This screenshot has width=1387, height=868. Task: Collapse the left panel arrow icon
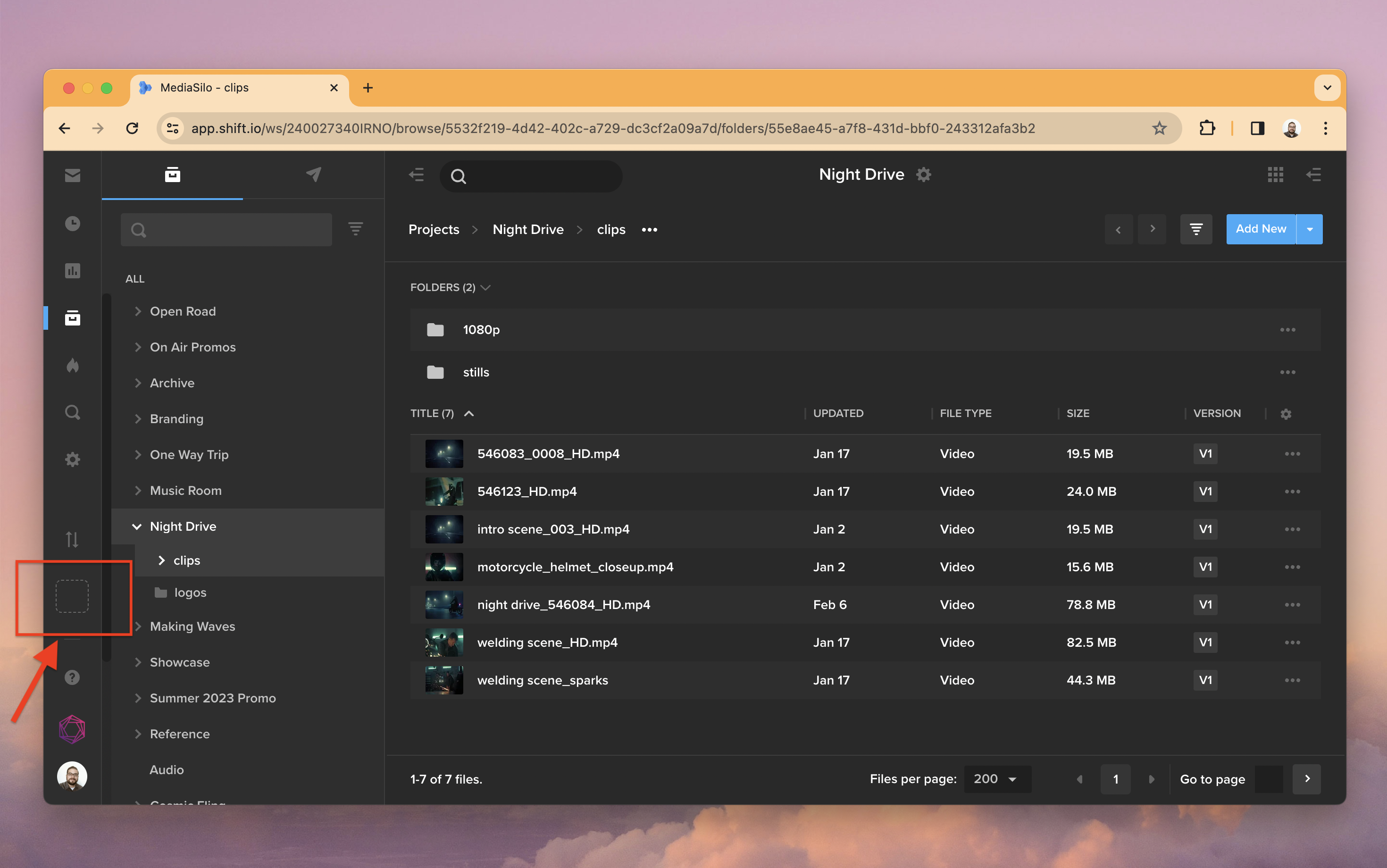click(416, 175)
